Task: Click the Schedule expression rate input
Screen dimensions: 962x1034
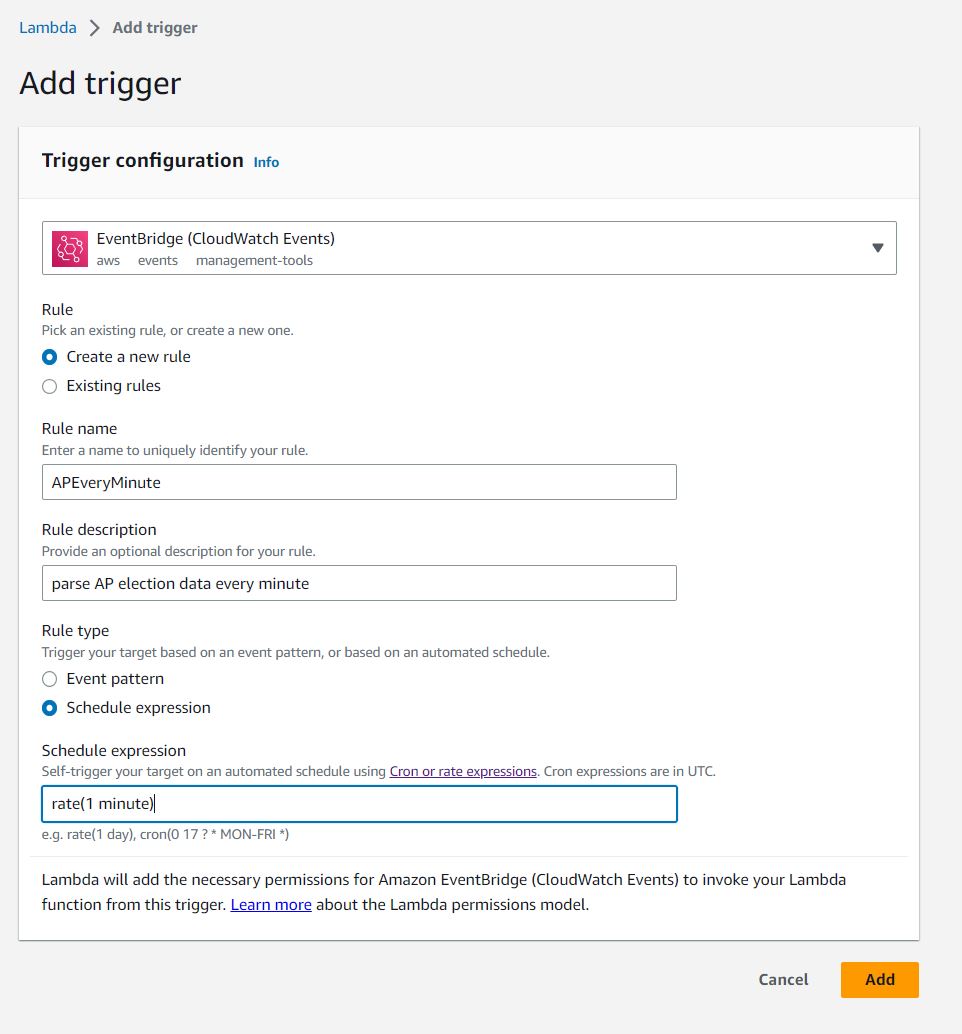Action: click(x=359, y=804)
